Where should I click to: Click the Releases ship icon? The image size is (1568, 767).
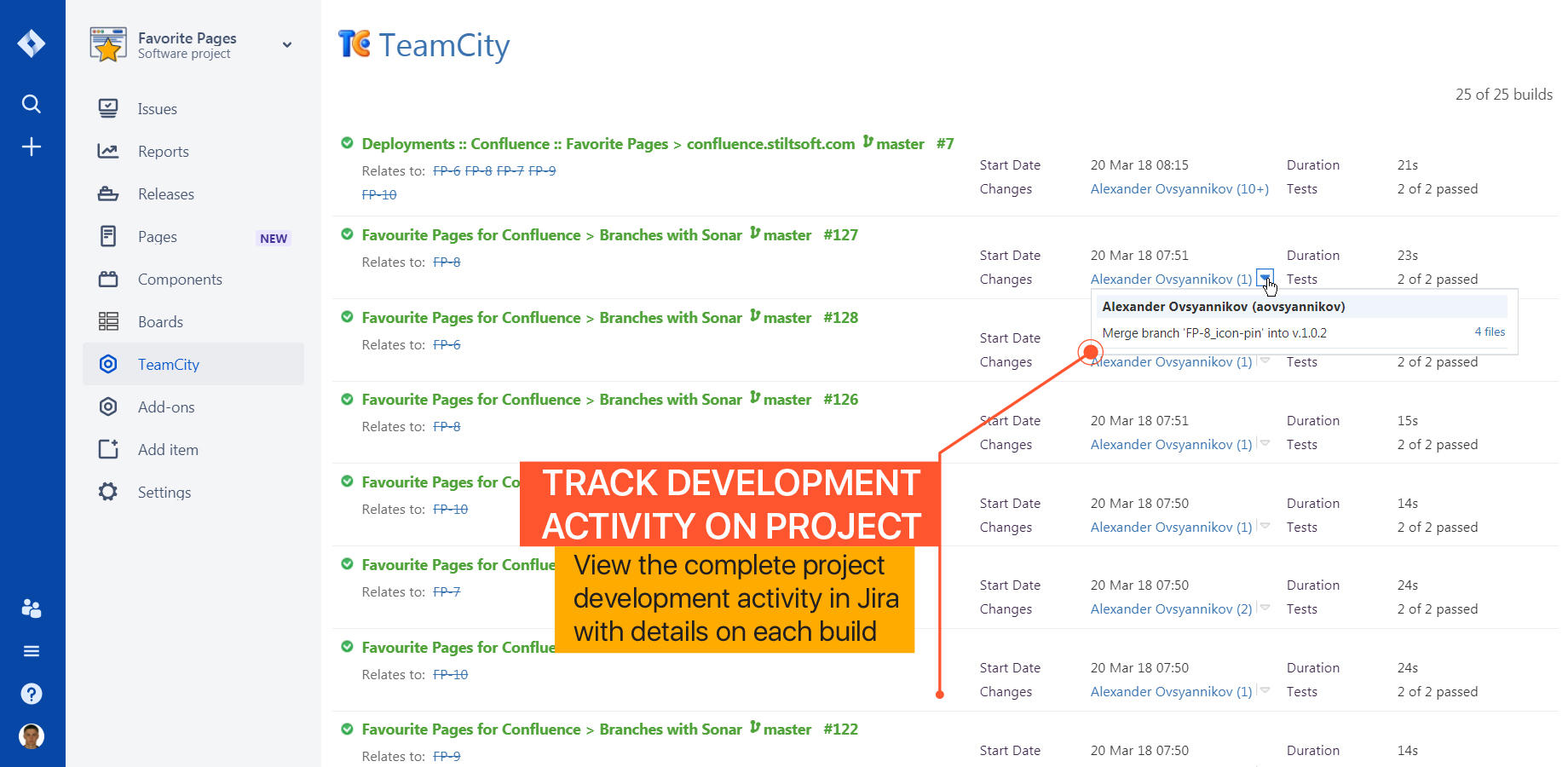[x=108, y=193]
